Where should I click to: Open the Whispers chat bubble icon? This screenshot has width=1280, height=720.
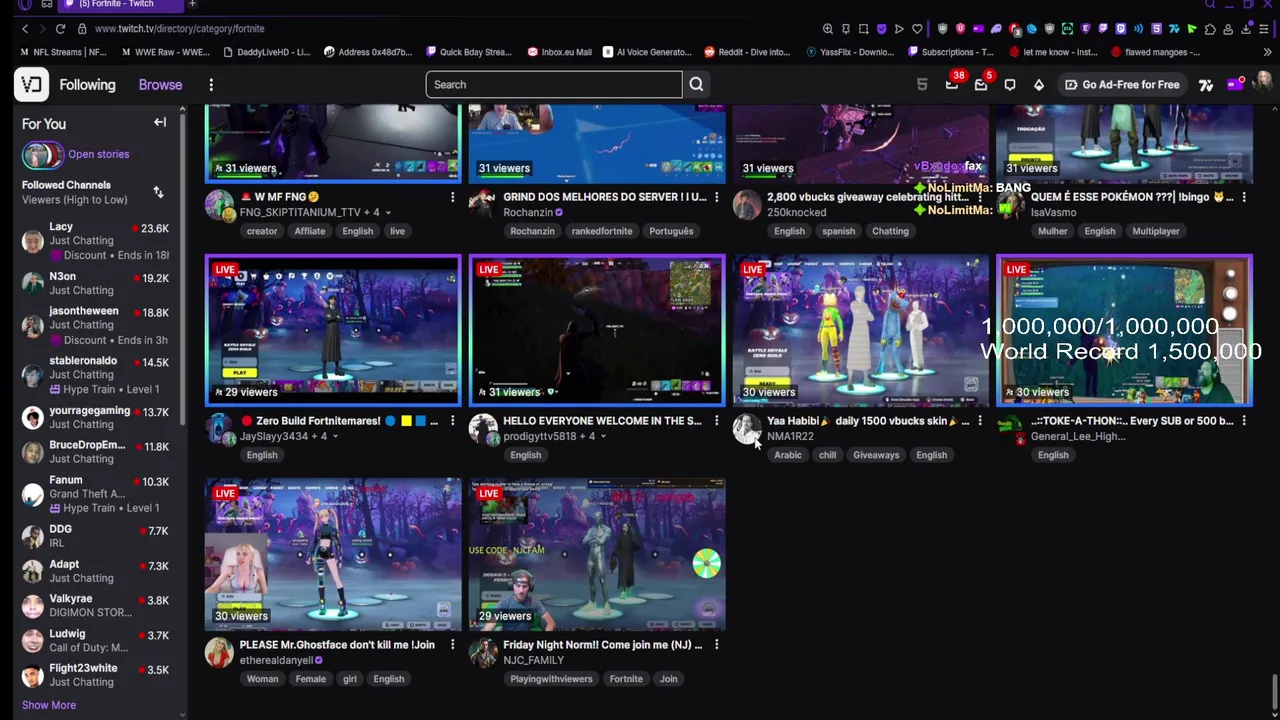pos(1010,85)
